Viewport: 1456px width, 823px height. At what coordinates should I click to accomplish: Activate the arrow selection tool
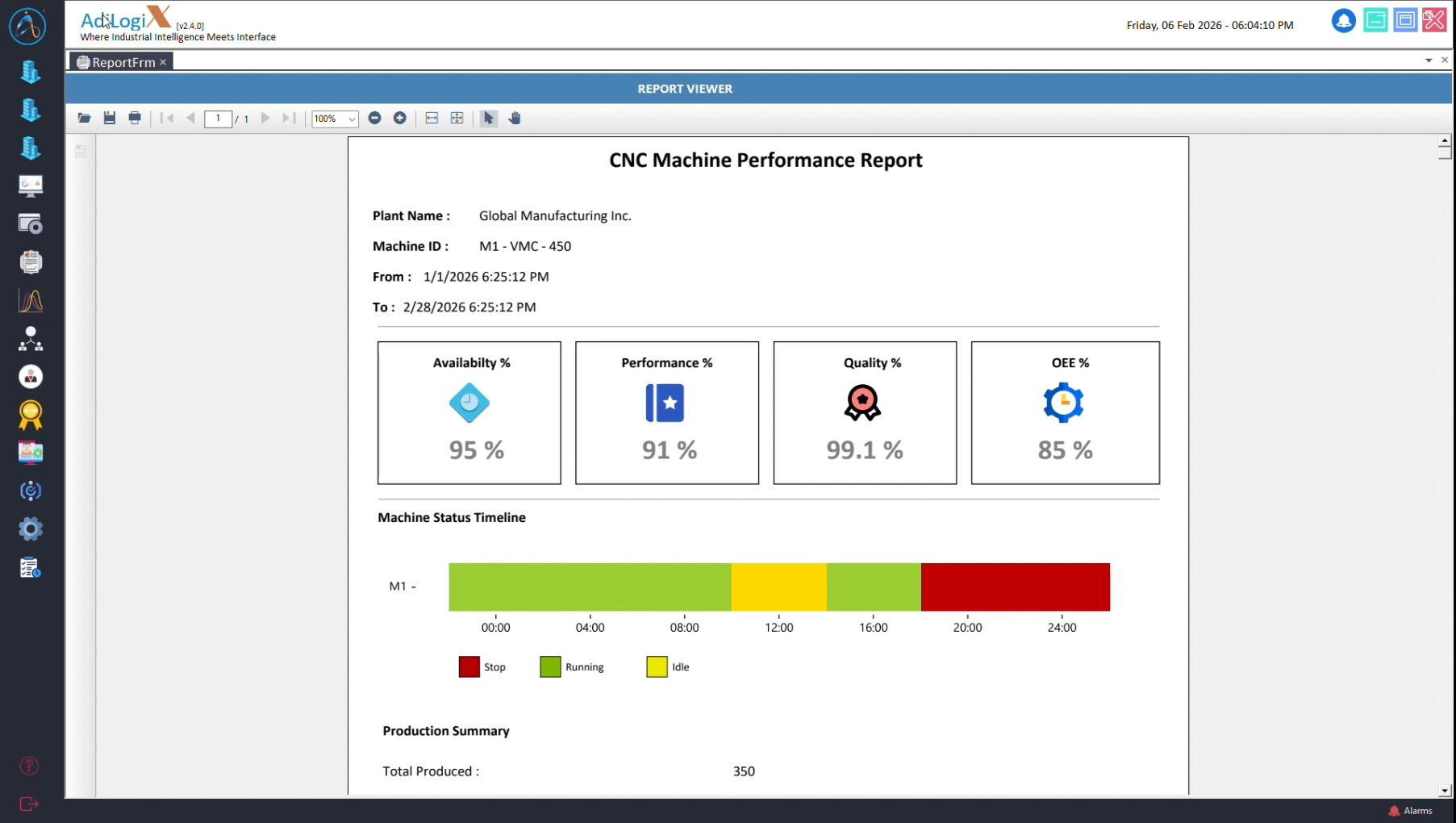(x=488, y=118)
